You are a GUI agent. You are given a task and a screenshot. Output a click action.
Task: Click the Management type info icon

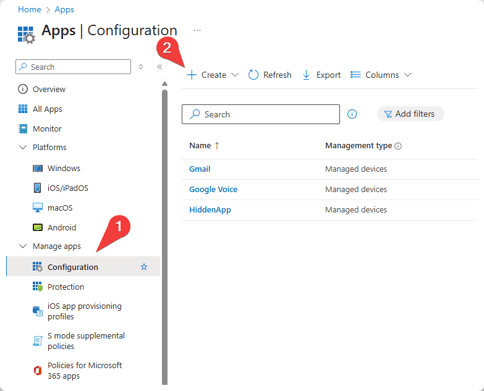[398, 146]
